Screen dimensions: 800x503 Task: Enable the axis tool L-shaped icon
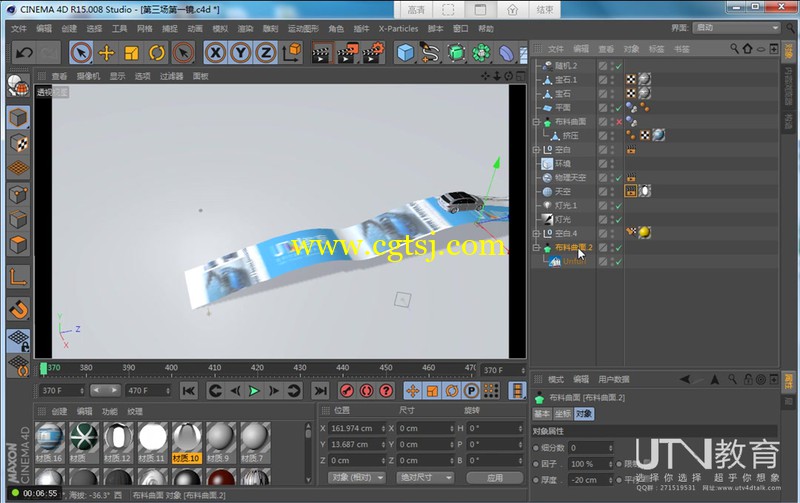pos(18,277)
